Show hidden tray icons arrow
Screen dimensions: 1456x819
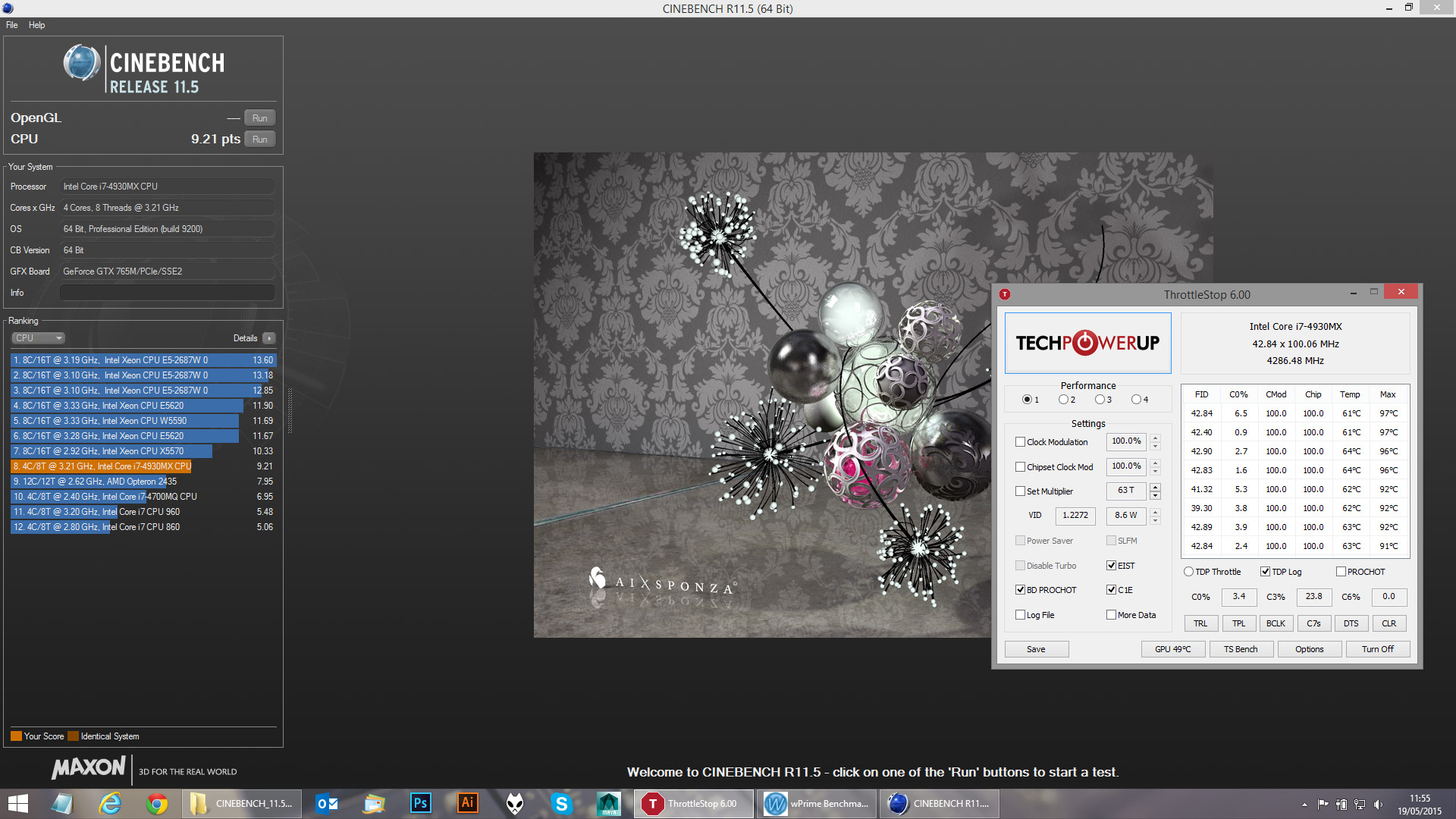(1304, 805)
